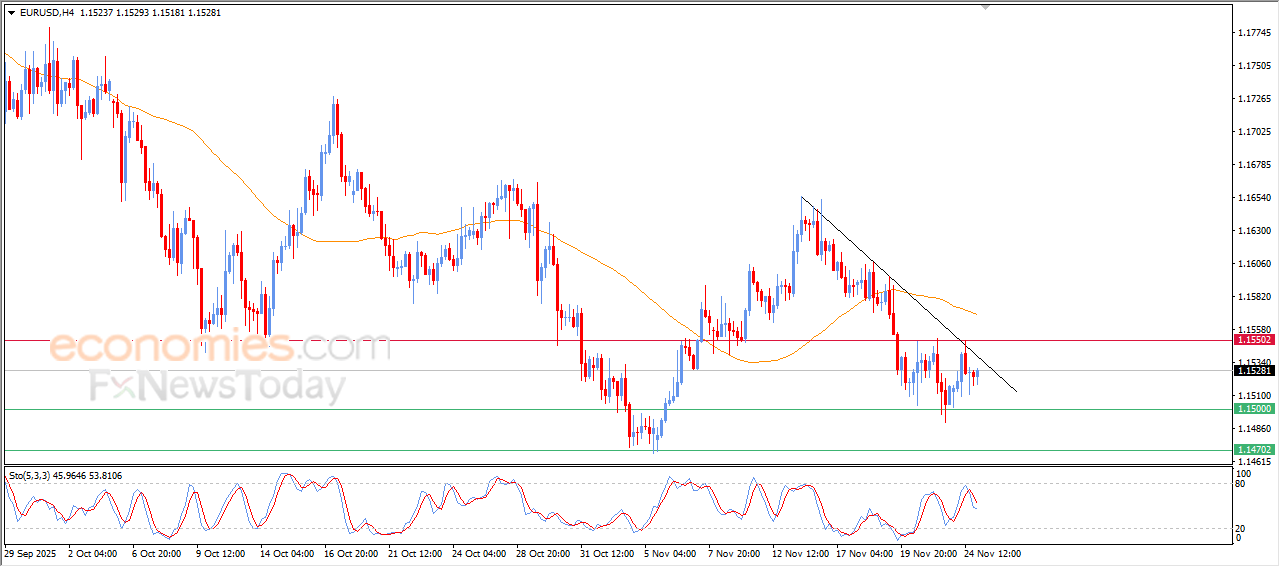The image size is (1280, 567).
Task: Click the 5 Nov 04:00 date label
Action: (670, 553)
